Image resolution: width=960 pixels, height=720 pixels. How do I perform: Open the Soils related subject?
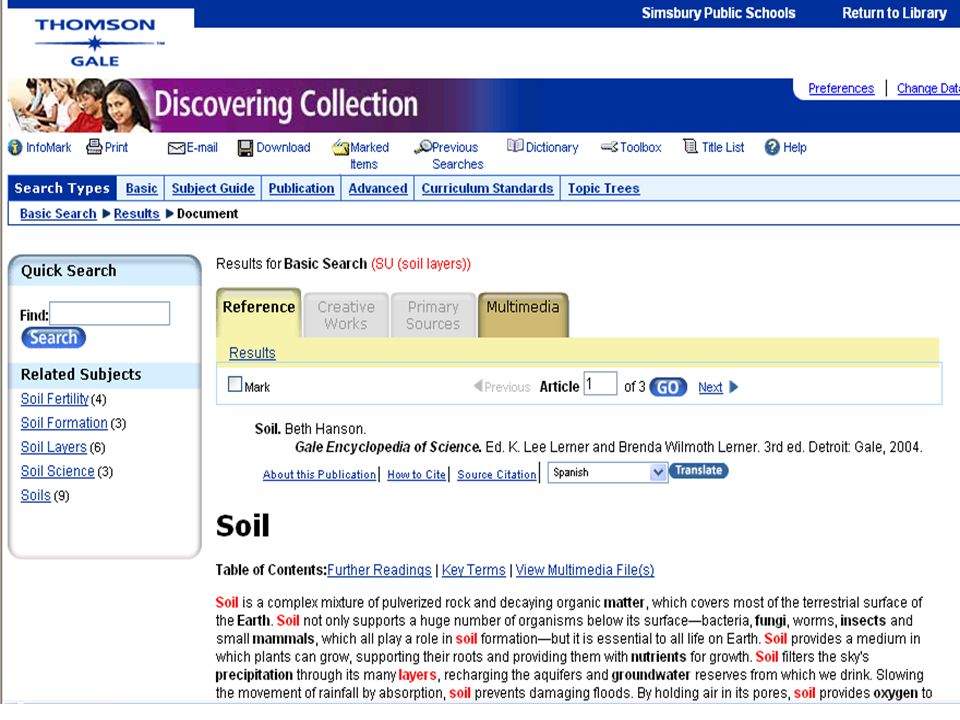click(36, 495)
